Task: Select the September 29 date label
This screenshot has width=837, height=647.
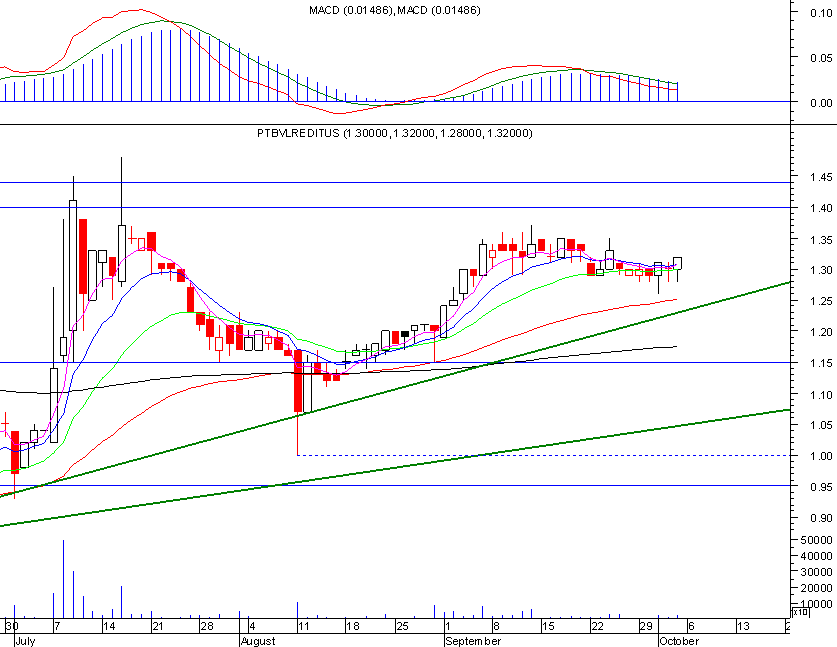Action: [646, 626]
